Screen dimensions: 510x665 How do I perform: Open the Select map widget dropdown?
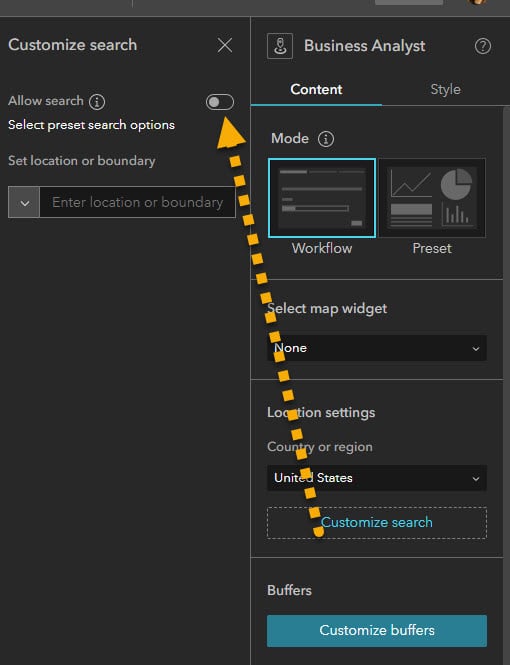point(377,348)
